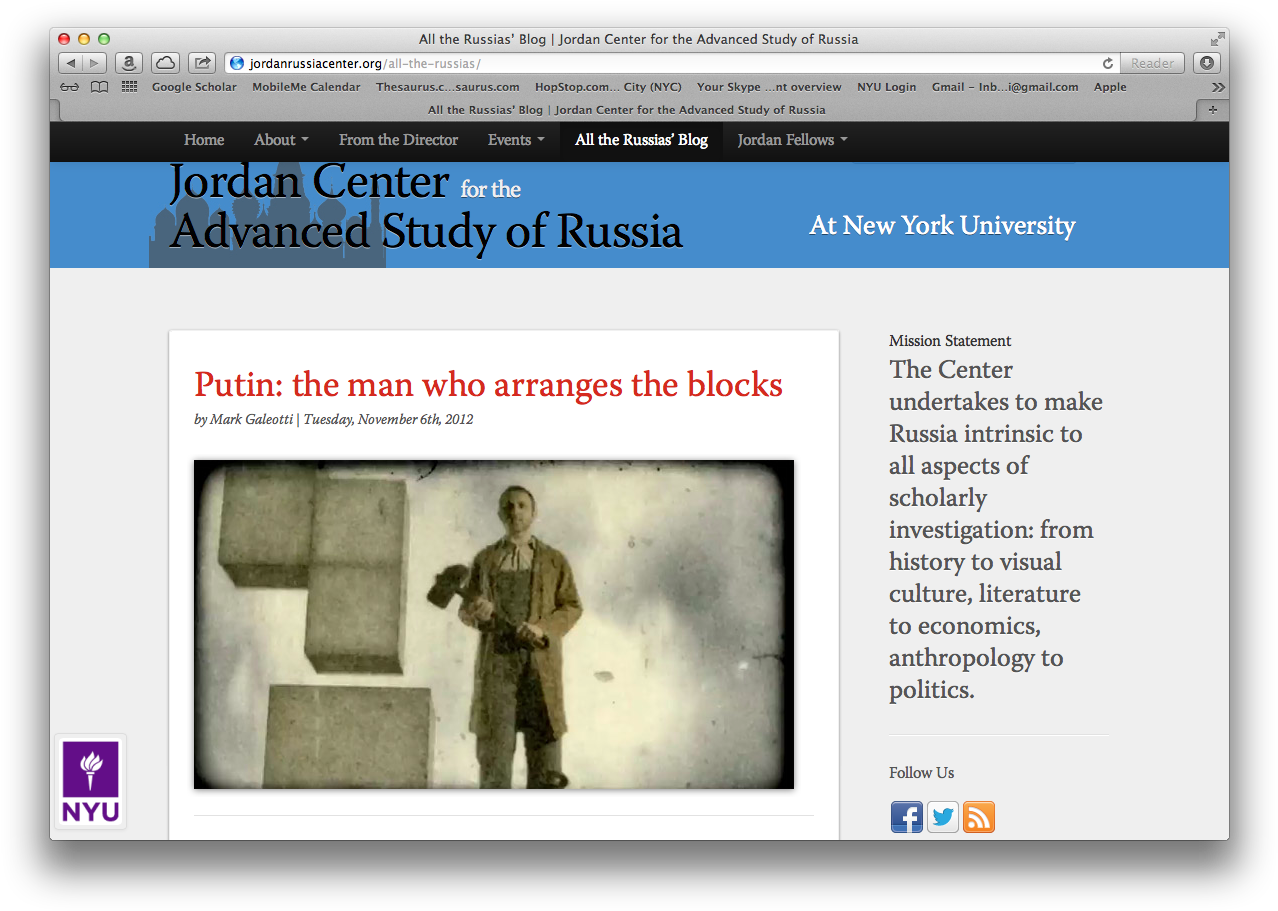Expand the Events dropdown menu
This screenshot has height=911, width=1278.
click(x=515, y=140)
